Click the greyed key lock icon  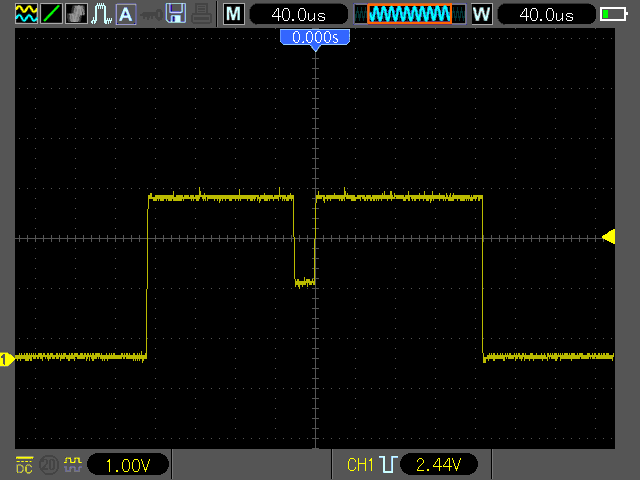(151, 16)
